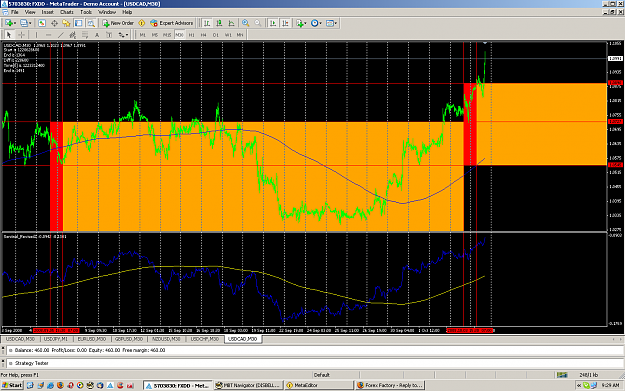625x391 pixels.
Task: Switch to MBT Navigator taskbar button
Action: [248, 385]
